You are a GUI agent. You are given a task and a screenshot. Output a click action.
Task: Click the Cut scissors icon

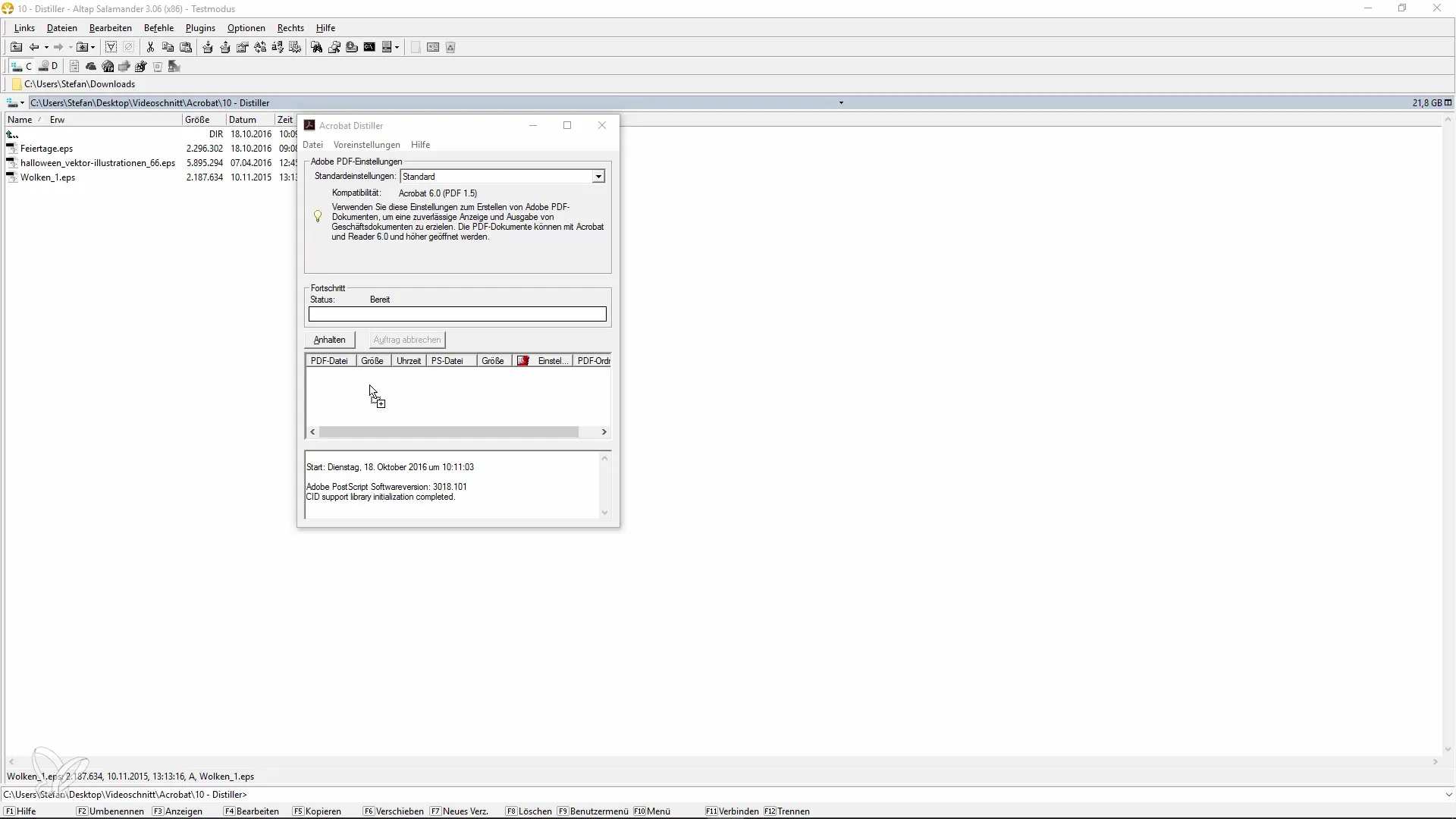tap(150, 47)
